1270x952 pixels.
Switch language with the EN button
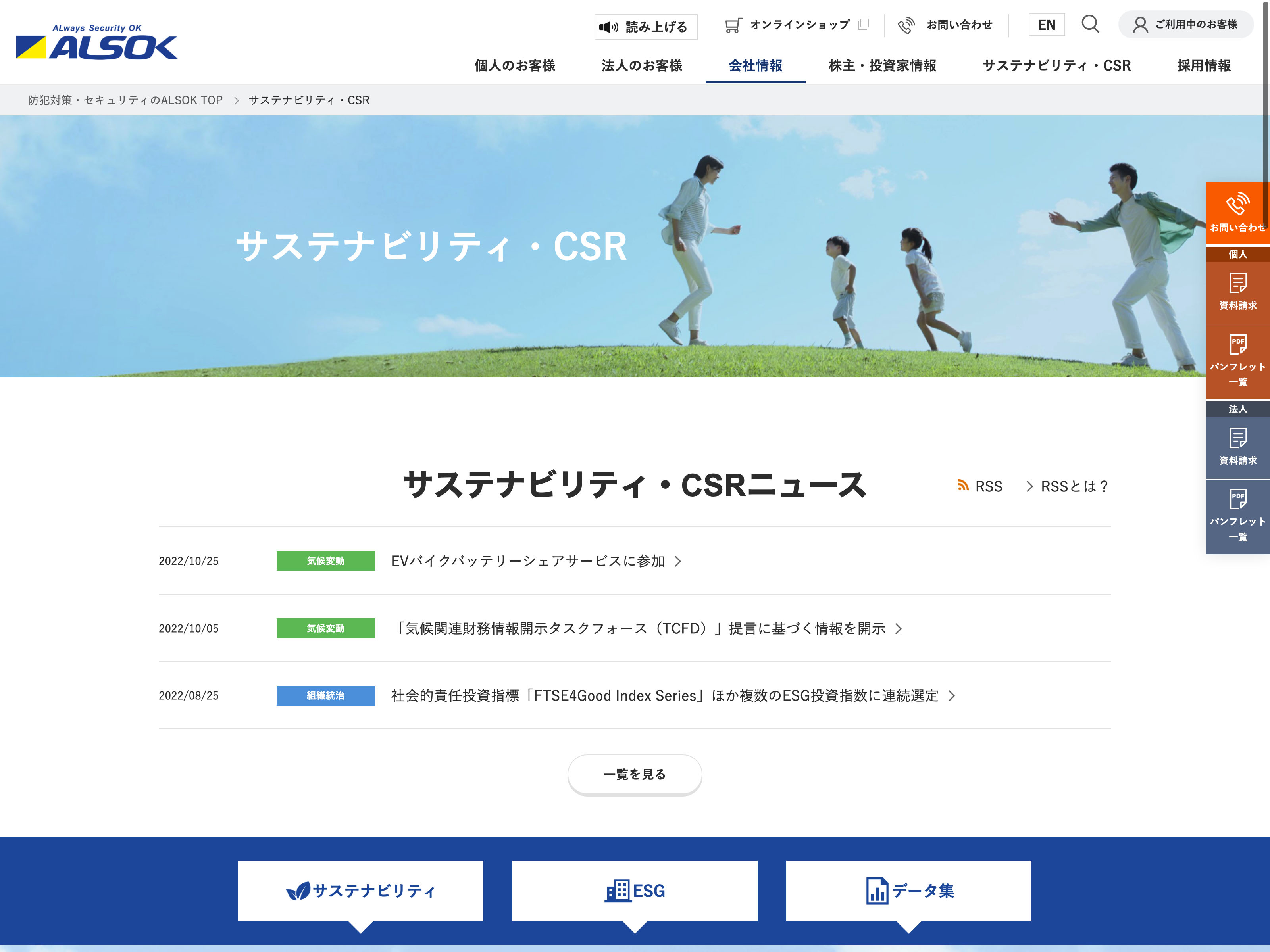click(x=1046, y=25)
